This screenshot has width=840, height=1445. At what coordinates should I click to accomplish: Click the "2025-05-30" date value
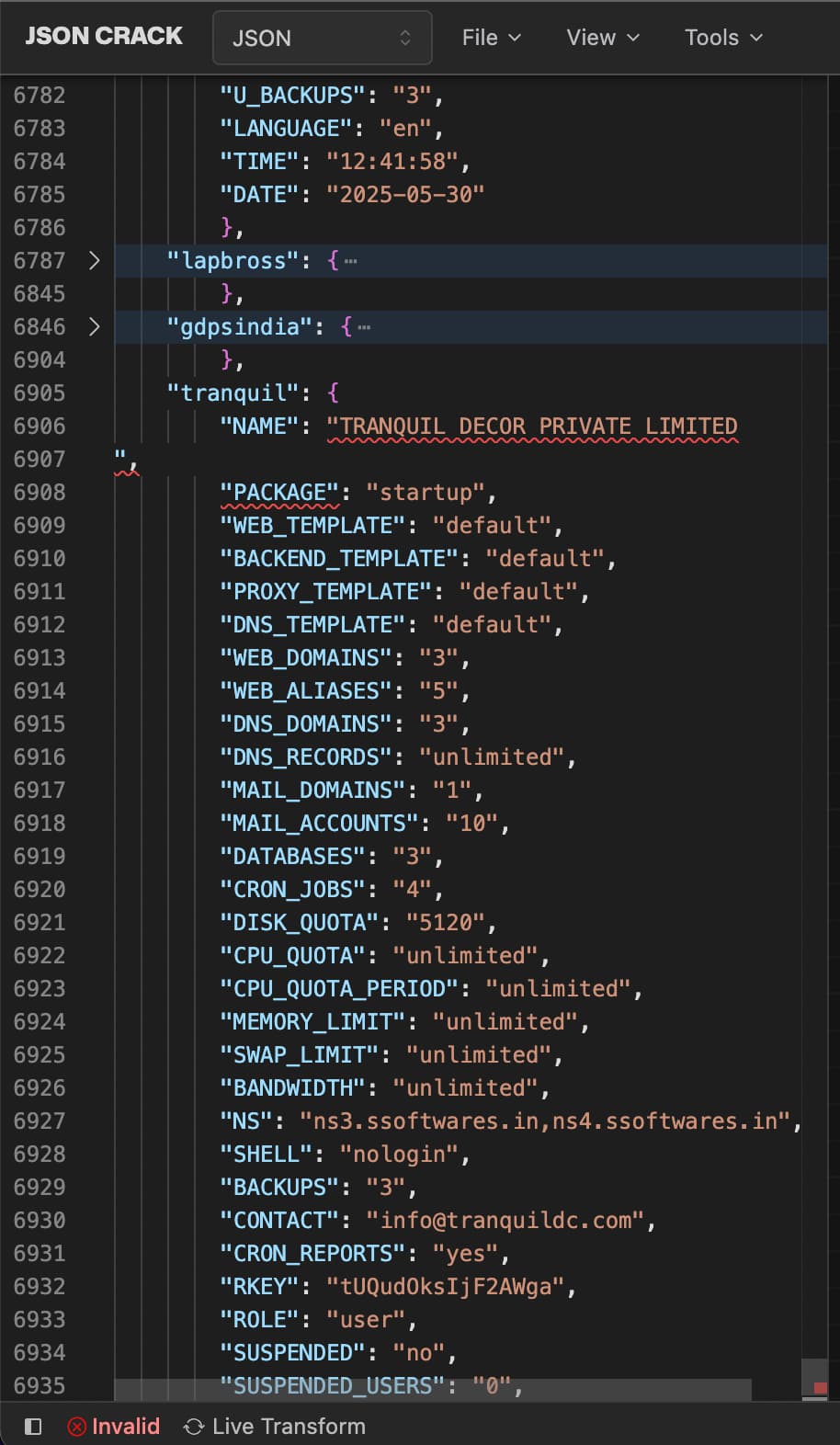click(406, 194)
